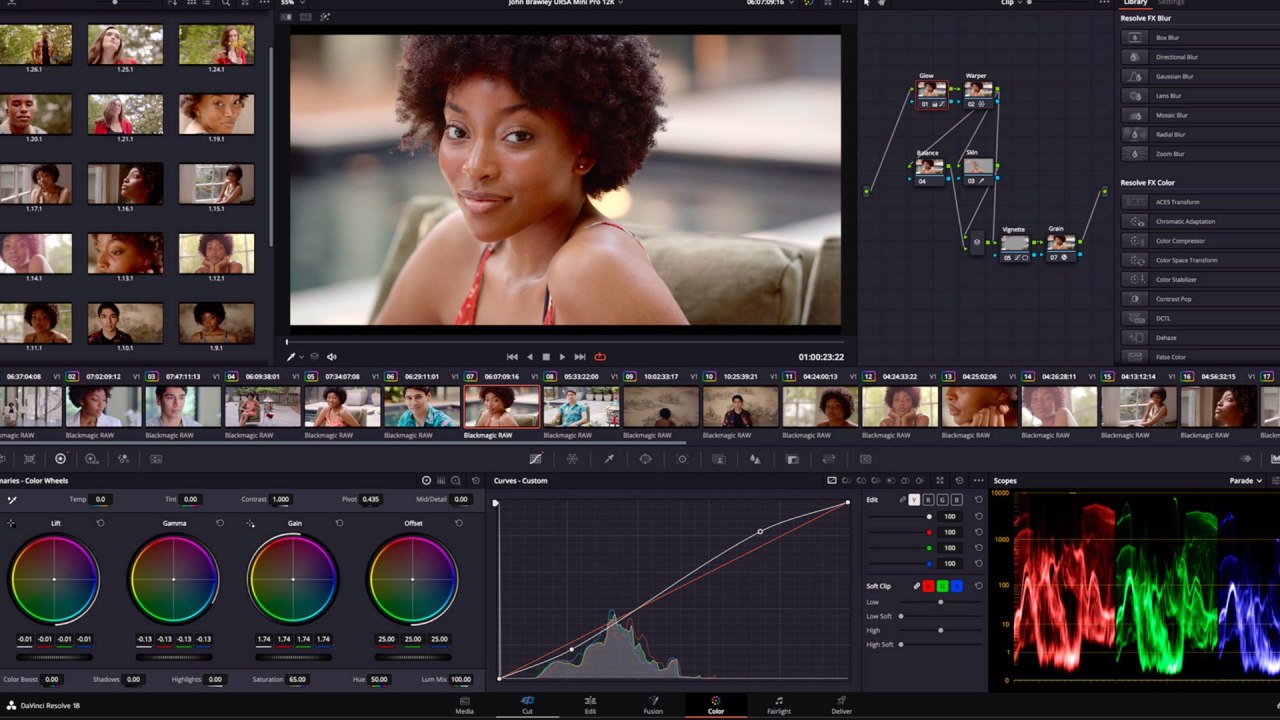Switch to the Cut page
This screenshot has height=720, width=1280.
(x=527, y=704)
